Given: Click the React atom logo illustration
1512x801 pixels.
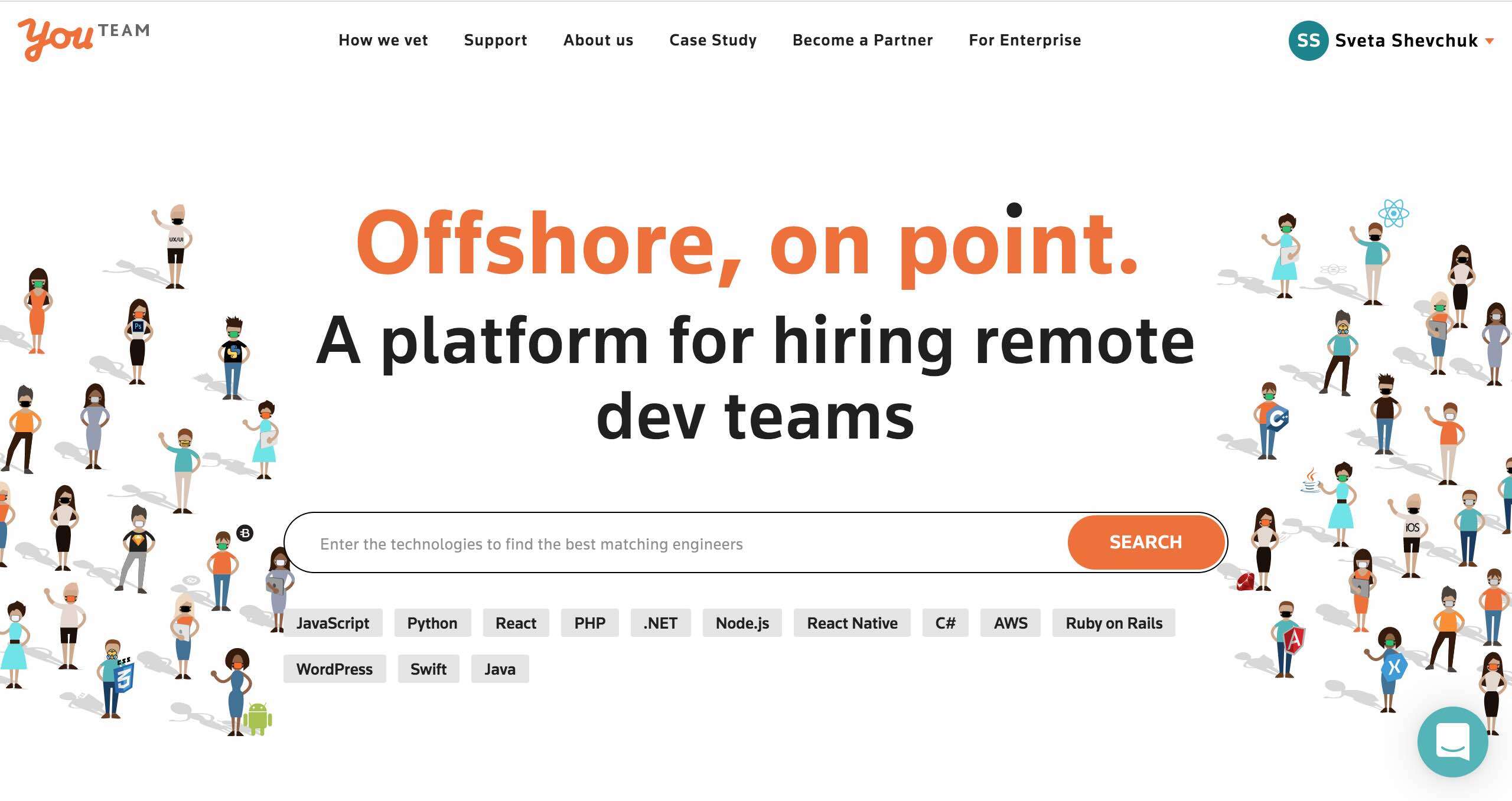Looking at the screenshot, I should [x=1393, y=213].
